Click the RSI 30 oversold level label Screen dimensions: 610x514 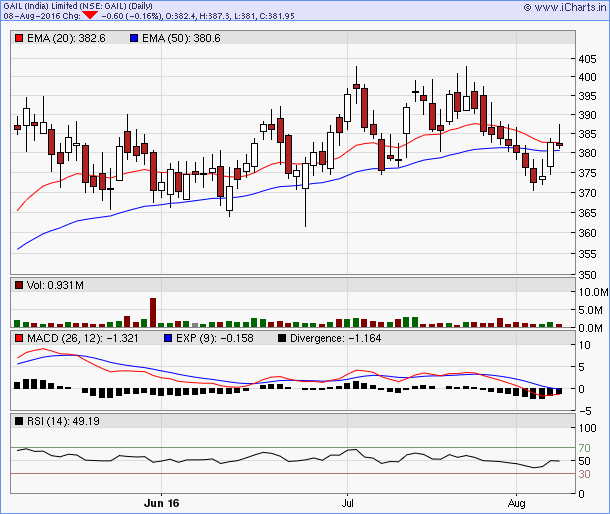[584, 474]
